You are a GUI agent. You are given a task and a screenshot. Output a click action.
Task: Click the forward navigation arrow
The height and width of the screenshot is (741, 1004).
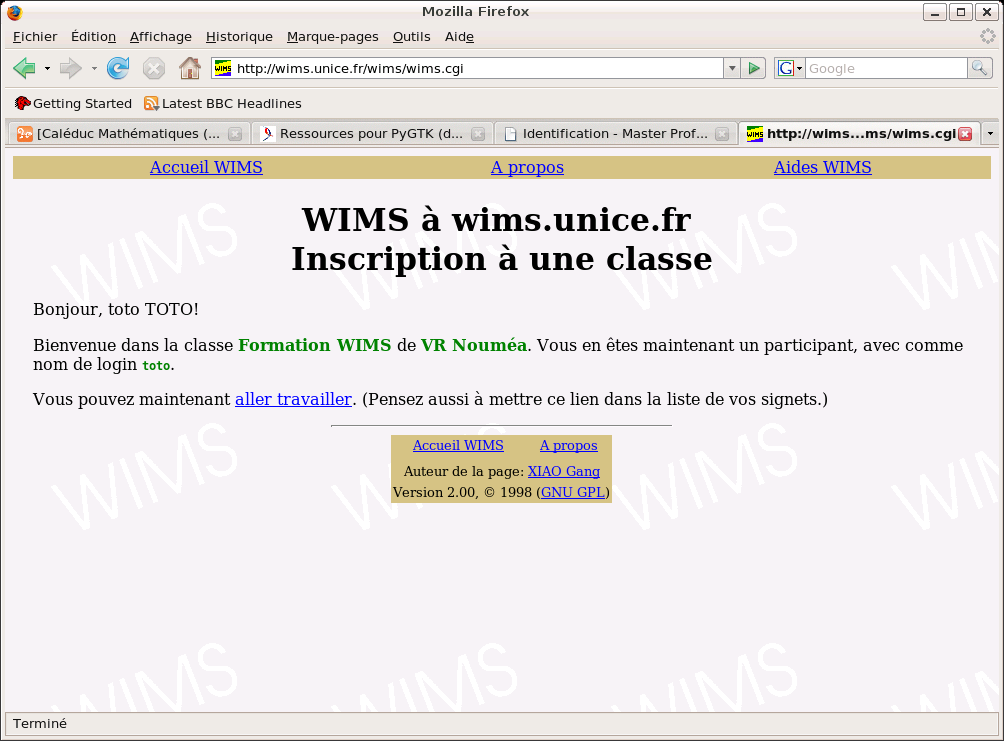[70, 68]
